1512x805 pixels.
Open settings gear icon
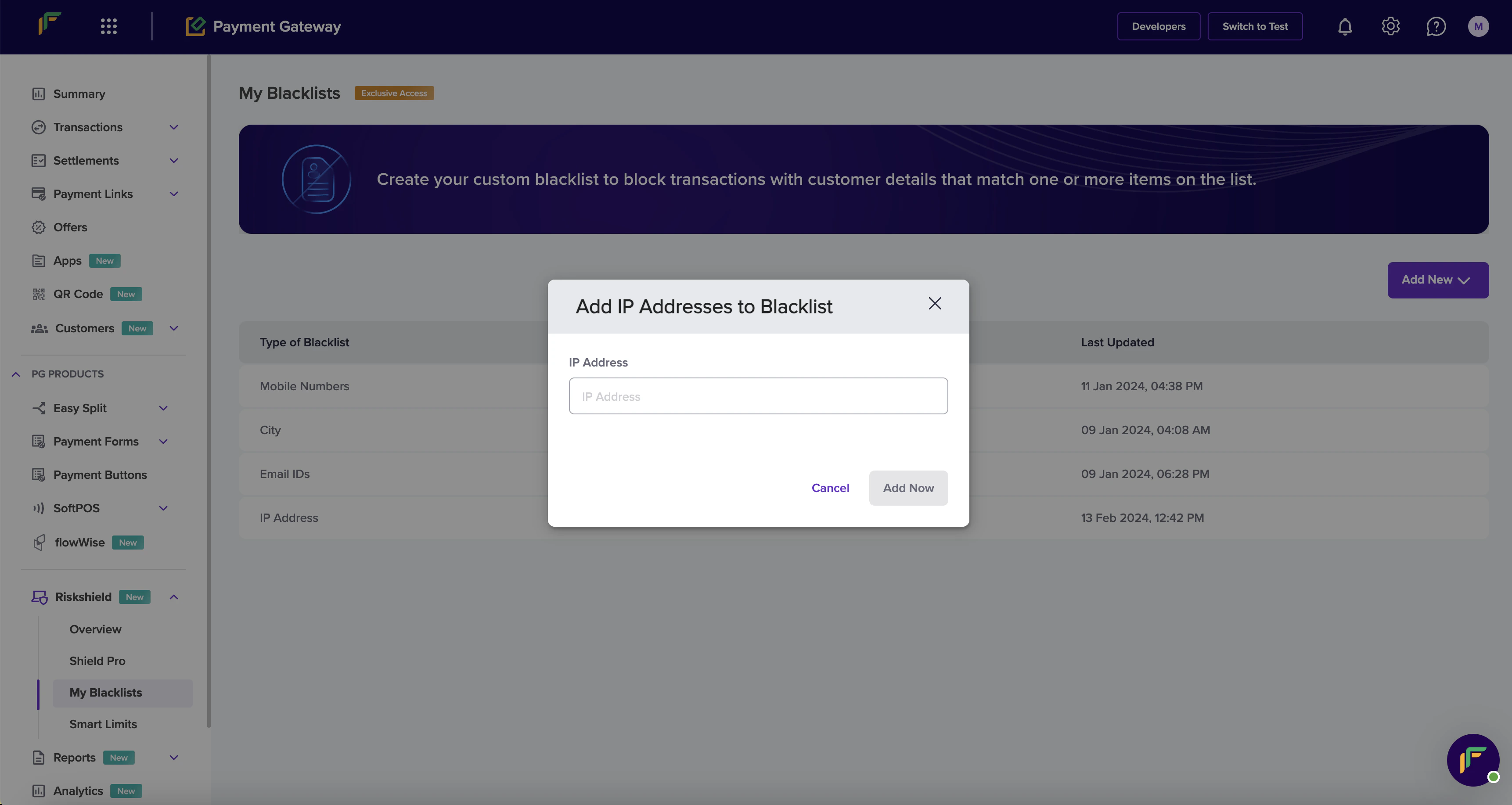pos(1390,26)
